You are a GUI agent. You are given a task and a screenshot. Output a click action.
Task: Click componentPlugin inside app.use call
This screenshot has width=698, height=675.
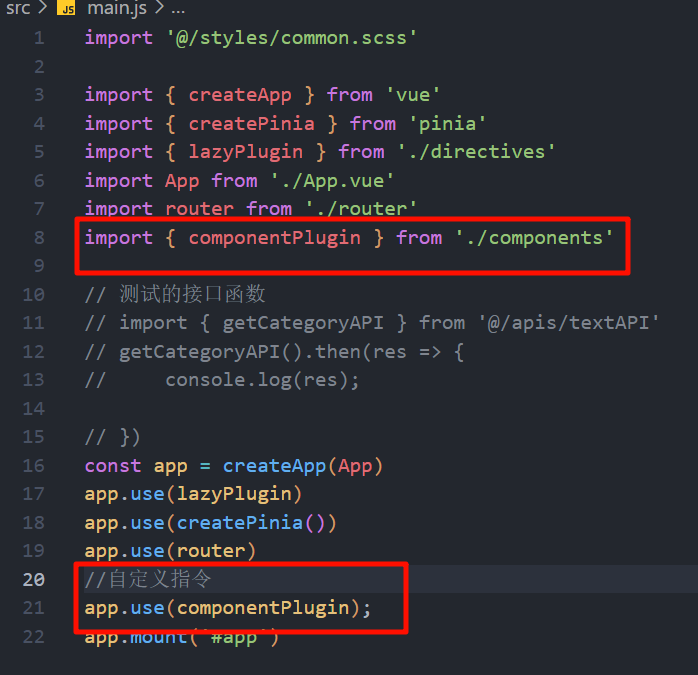point(263,608)
